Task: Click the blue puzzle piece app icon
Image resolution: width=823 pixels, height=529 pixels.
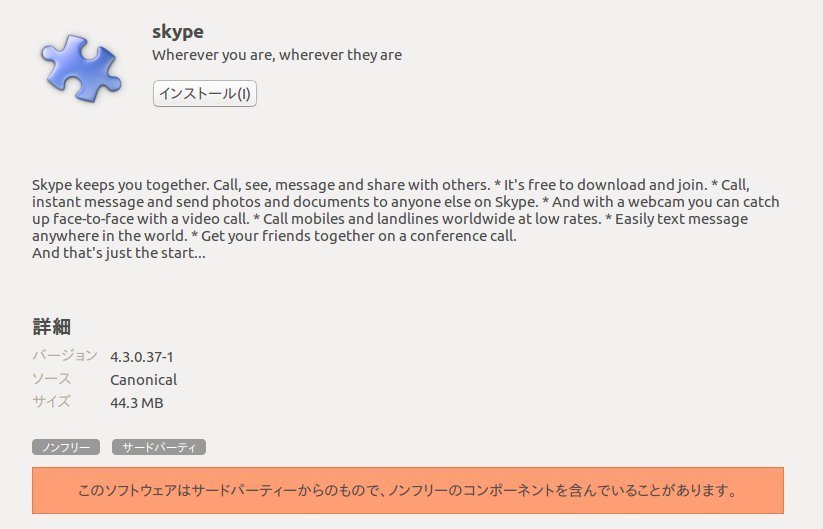Action: [81, 68]
